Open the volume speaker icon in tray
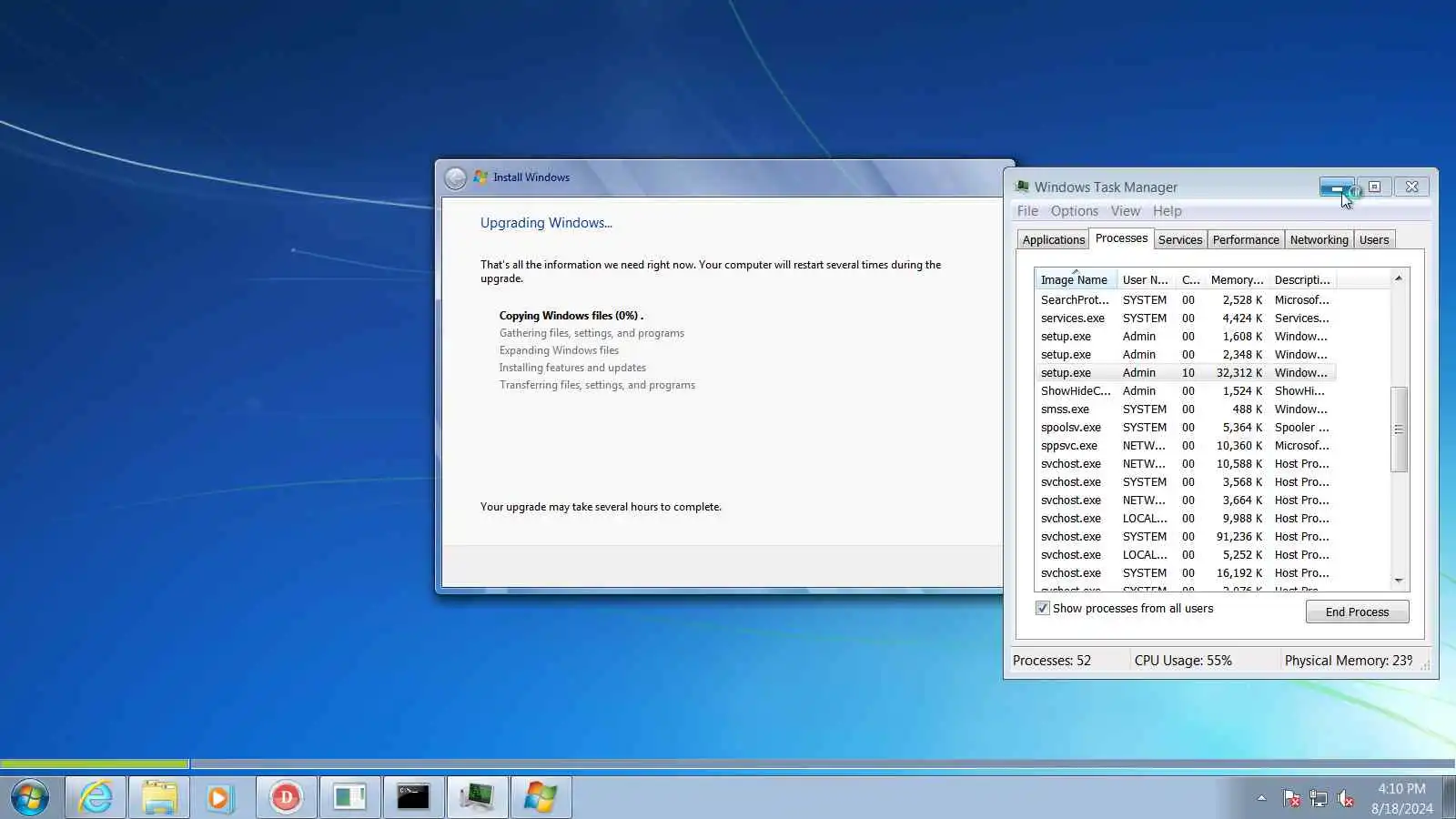The image size is (1456, 819). (1345, 798)
